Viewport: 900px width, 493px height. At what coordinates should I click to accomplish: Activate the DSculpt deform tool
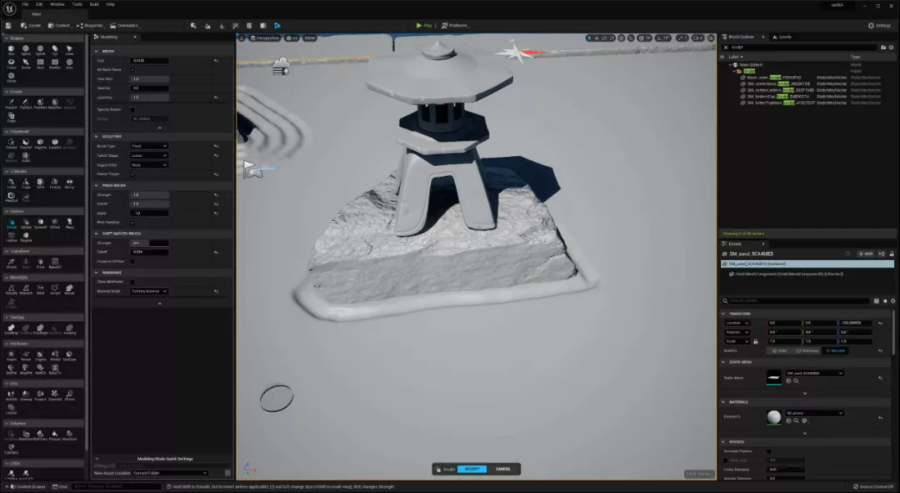(x=26, y=223)
